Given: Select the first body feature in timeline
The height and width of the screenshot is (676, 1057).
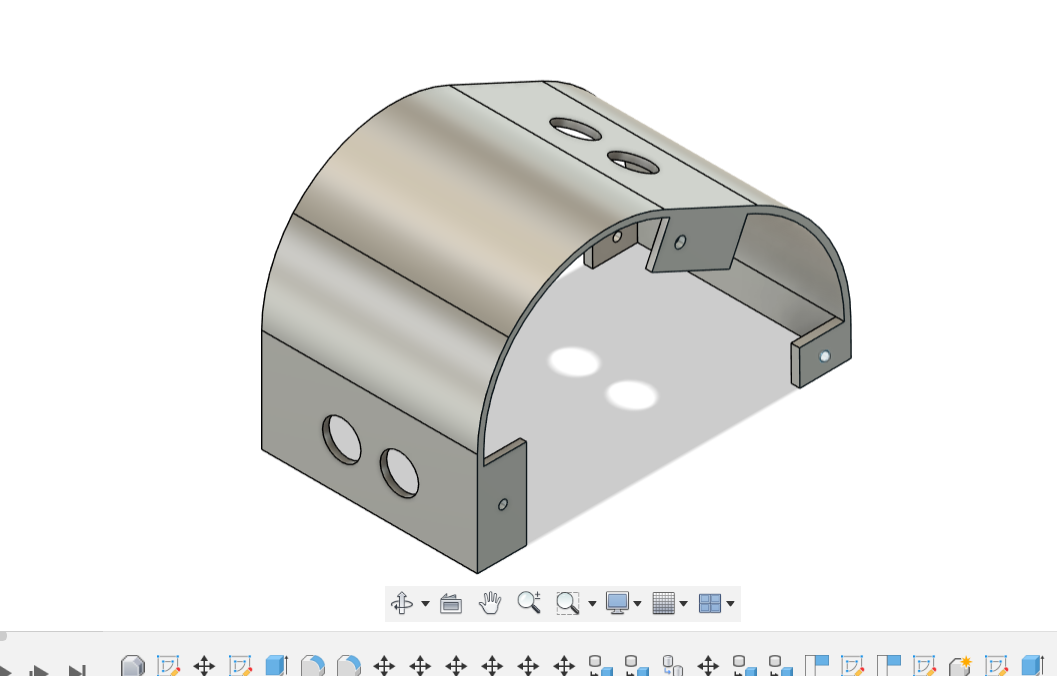Looking at the screenshot, I should (133, 667).
